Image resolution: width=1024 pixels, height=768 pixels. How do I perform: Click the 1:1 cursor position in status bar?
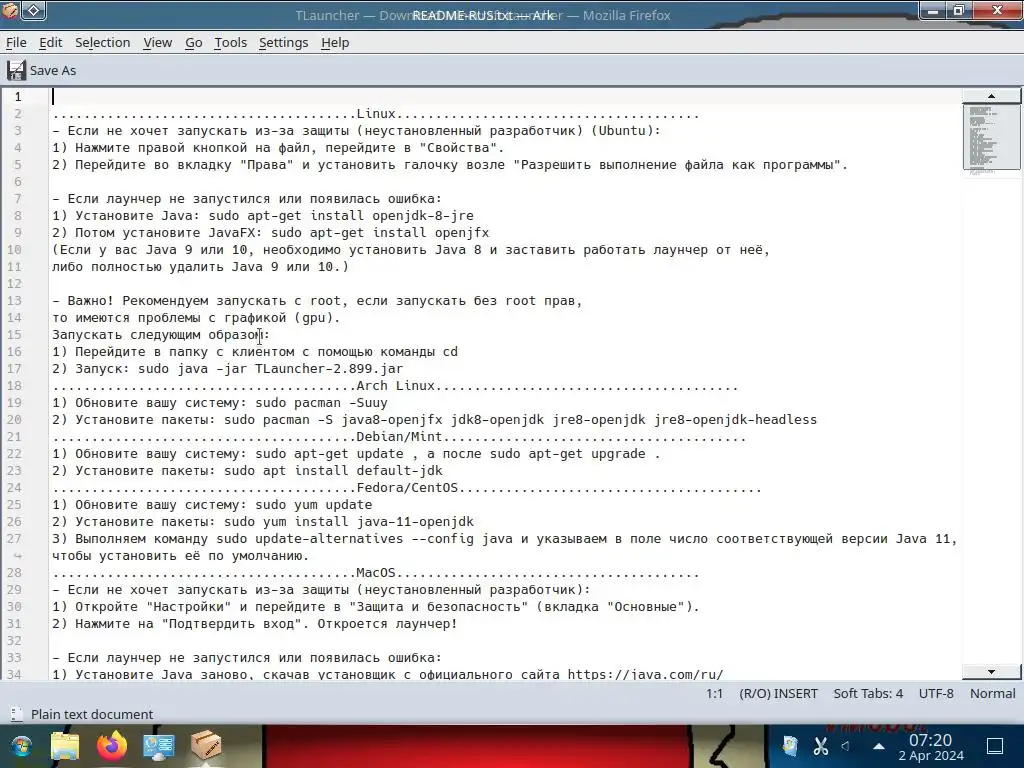(x=714, y=694)
